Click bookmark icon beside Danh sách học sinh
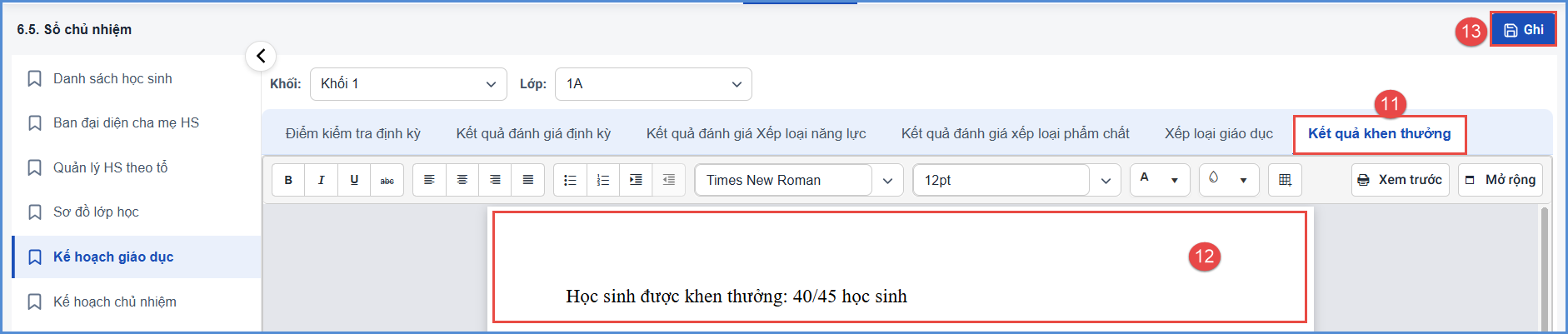Image resolution: width=1568 pixels, height=334 pixels. pos(35,78)
